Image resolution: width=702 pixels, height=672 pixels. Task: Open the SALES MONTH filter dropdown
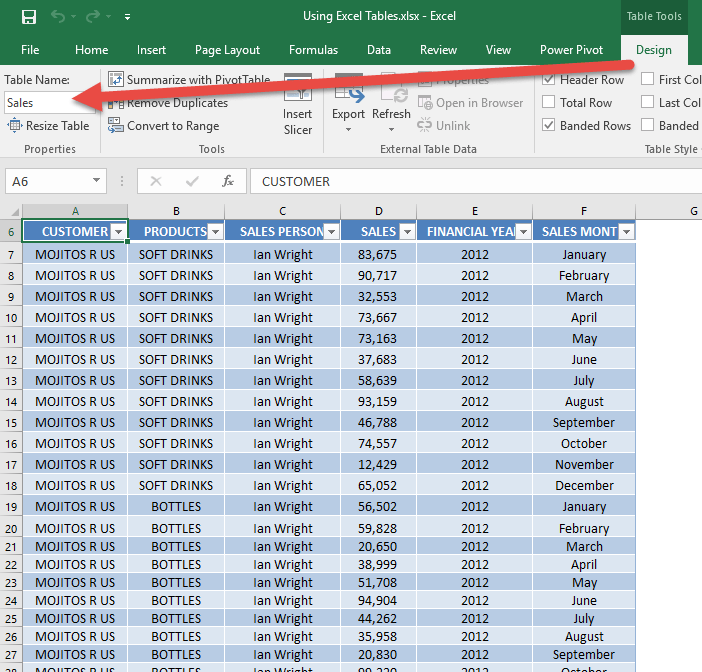(627, 232)
